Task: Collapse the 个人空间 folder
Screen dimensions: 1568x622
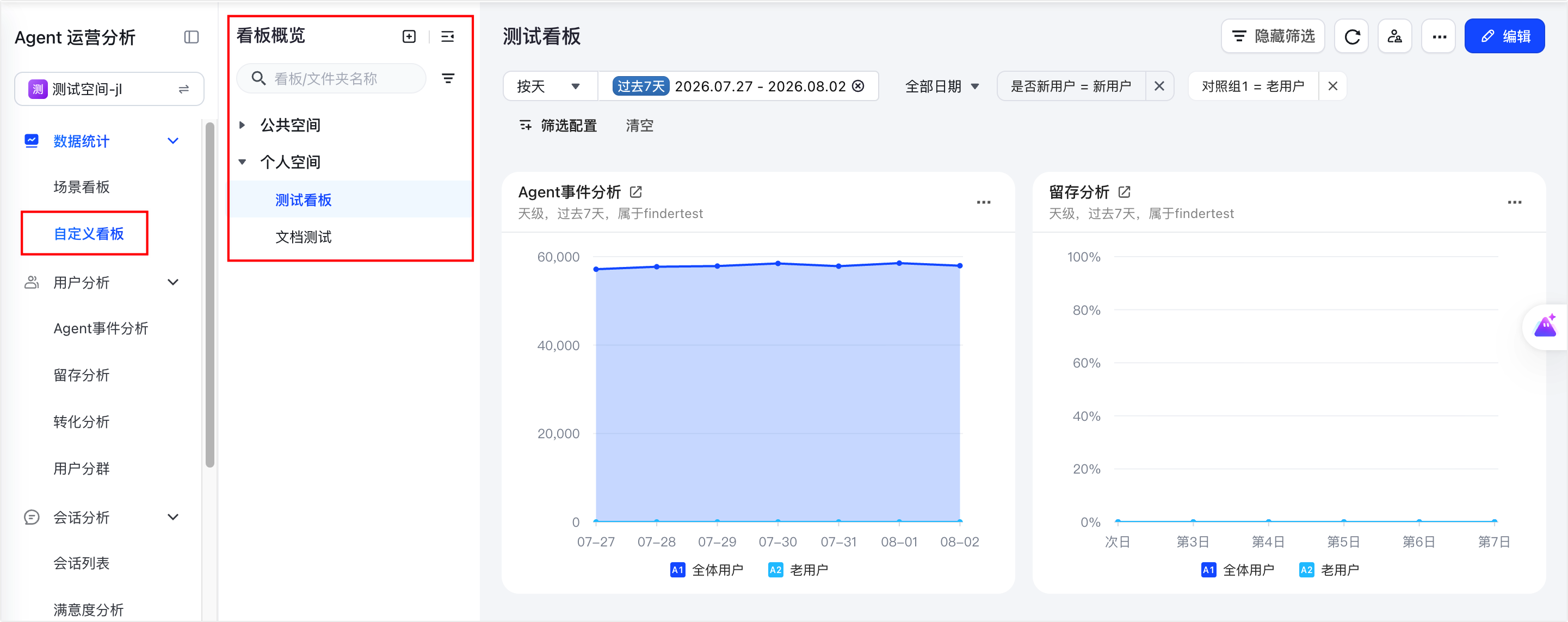Action: pos(242,161)
